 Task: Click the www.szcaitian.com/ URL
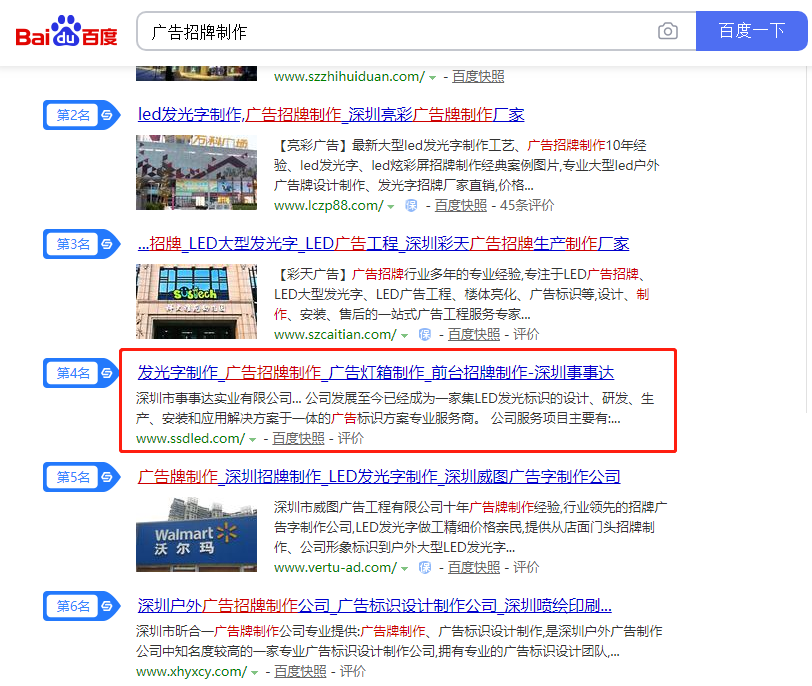coord(336,334)
